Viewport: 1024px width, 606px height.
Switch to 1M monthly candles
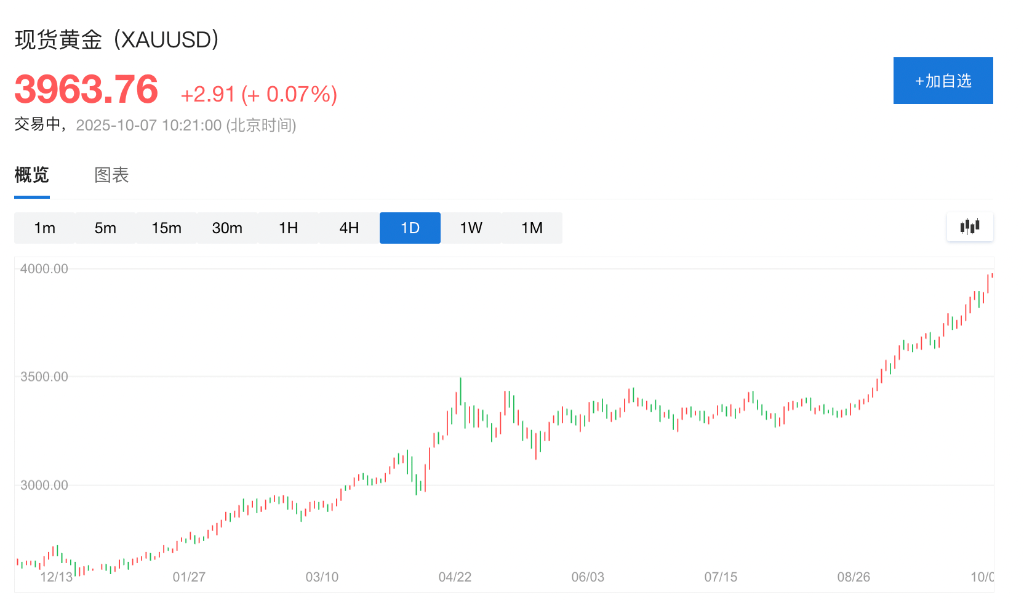pos(532,228)
